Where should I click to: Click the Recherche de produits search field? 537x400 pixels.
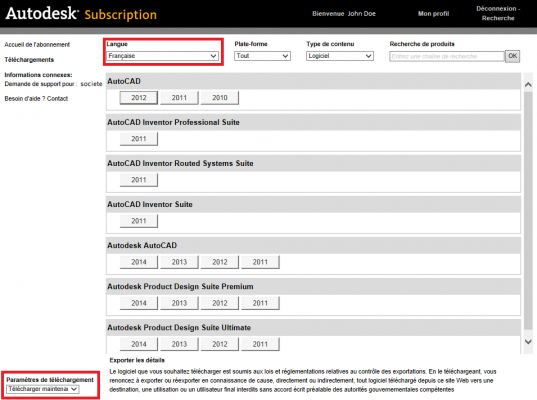click(447, 56)
